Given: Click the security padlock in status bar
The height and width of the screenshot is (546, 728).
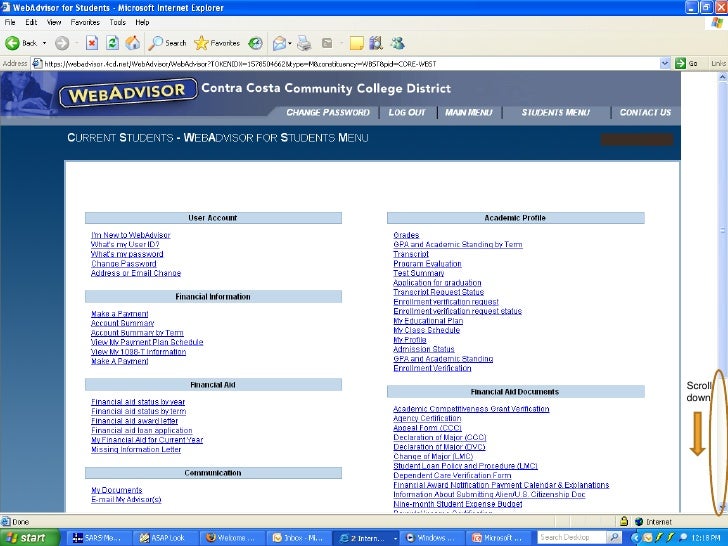Looking at the screenshot, I should 624,521.
